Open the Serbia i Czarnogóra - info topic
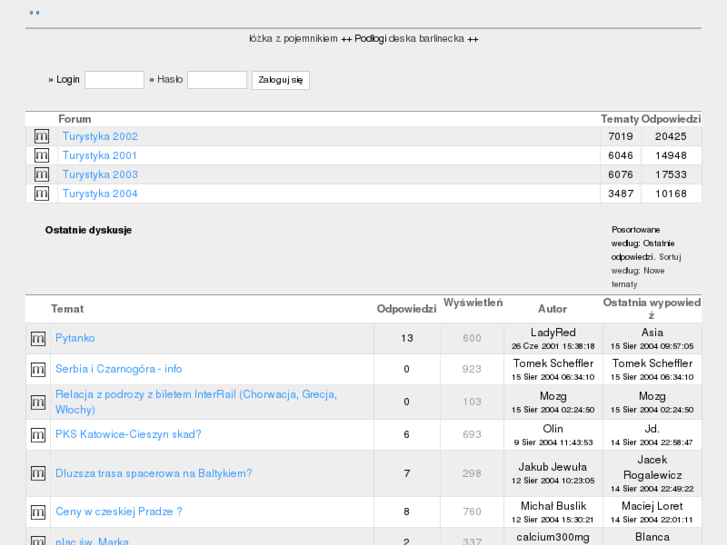The image size is (727, 545). [119, 369]
